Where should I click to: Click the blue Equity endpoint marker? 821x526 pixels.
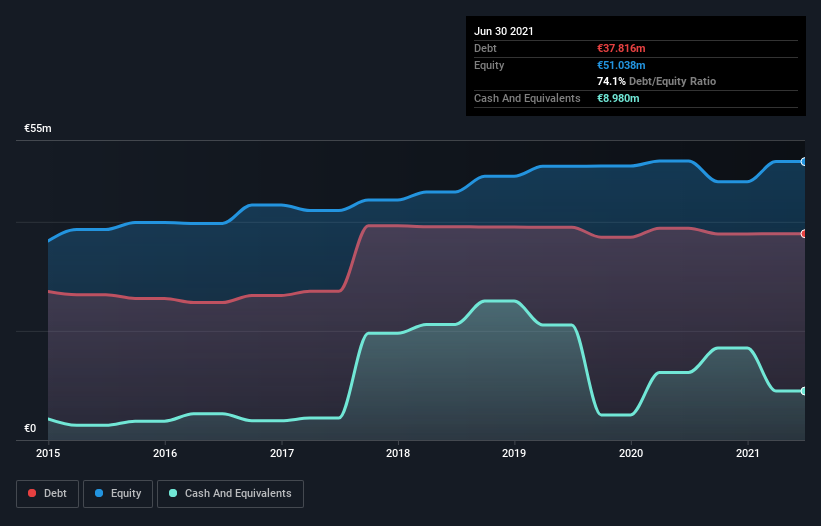tap(804, 162)
